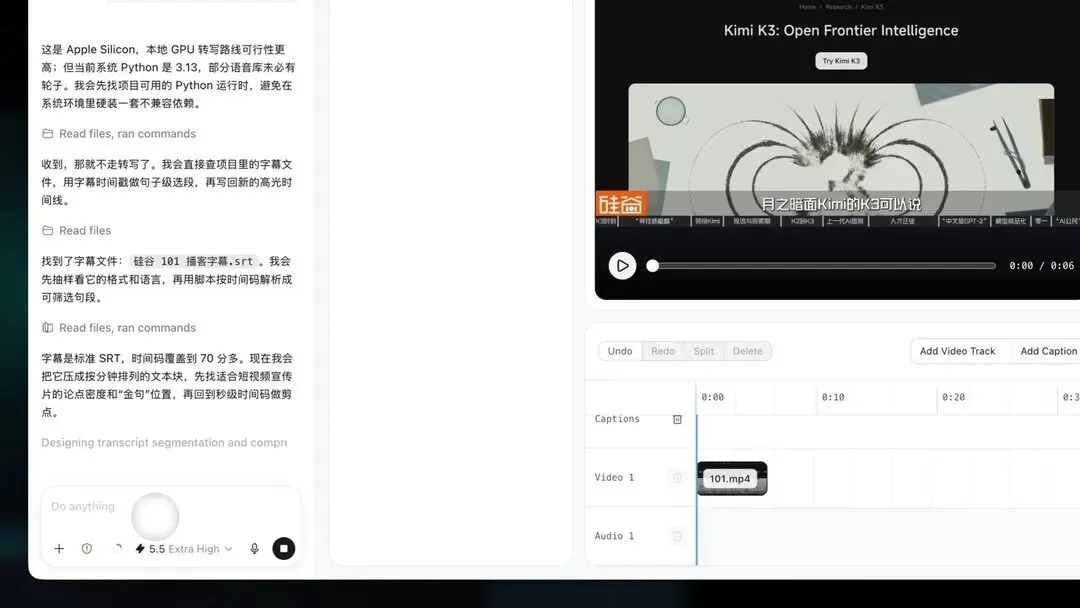
Task: Select the Video 1 track label
Action: 614,477
